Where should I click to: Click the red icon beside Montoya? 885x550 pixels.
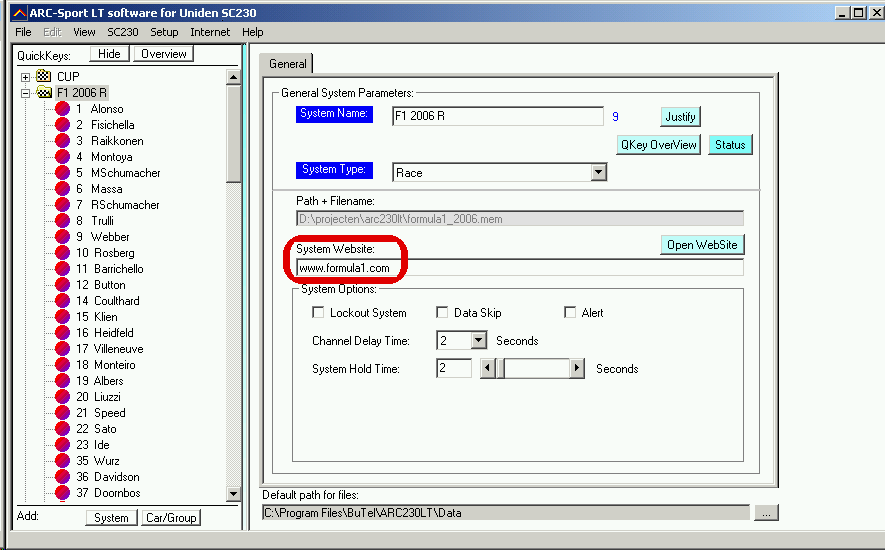tap(63, 156)
